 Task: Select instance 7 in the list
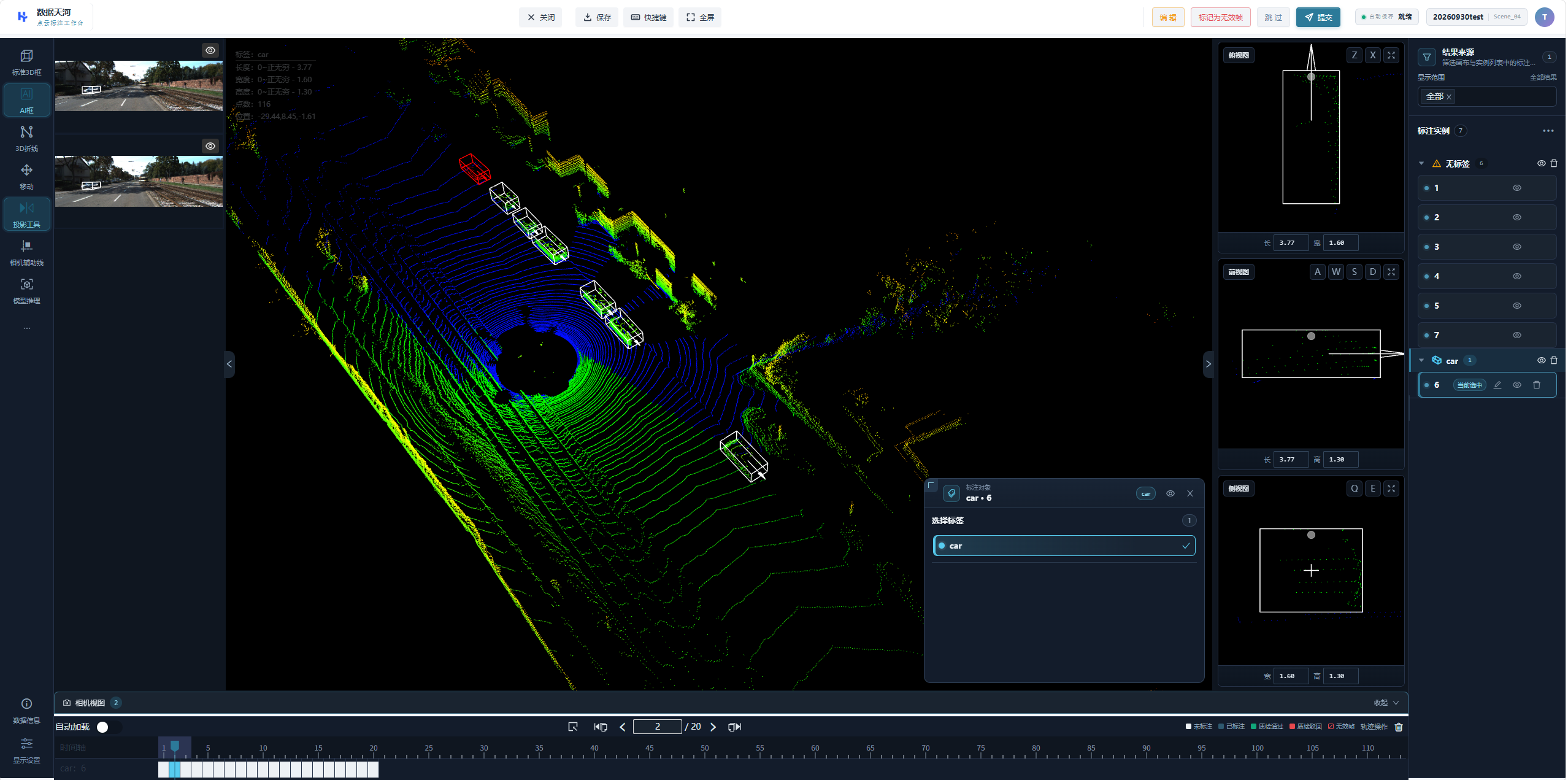point(1487,335)
